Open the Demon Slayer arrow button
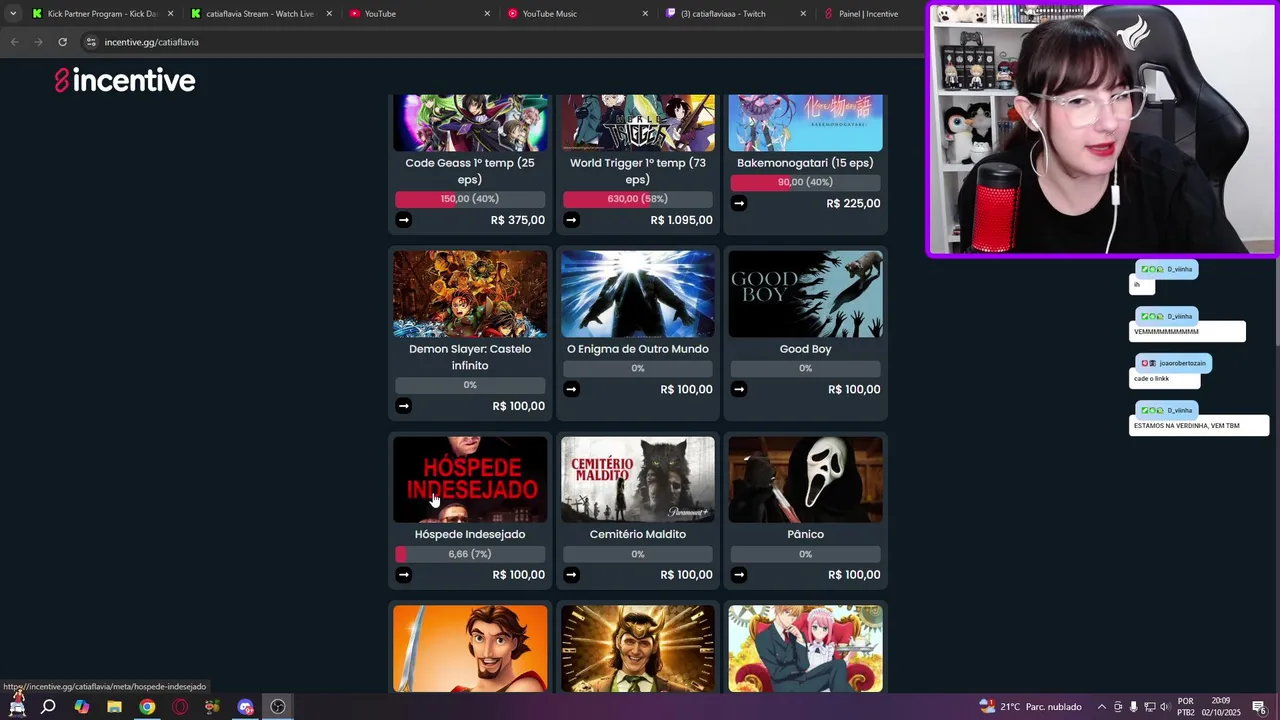1280x720 pixels. pos(403,406)
